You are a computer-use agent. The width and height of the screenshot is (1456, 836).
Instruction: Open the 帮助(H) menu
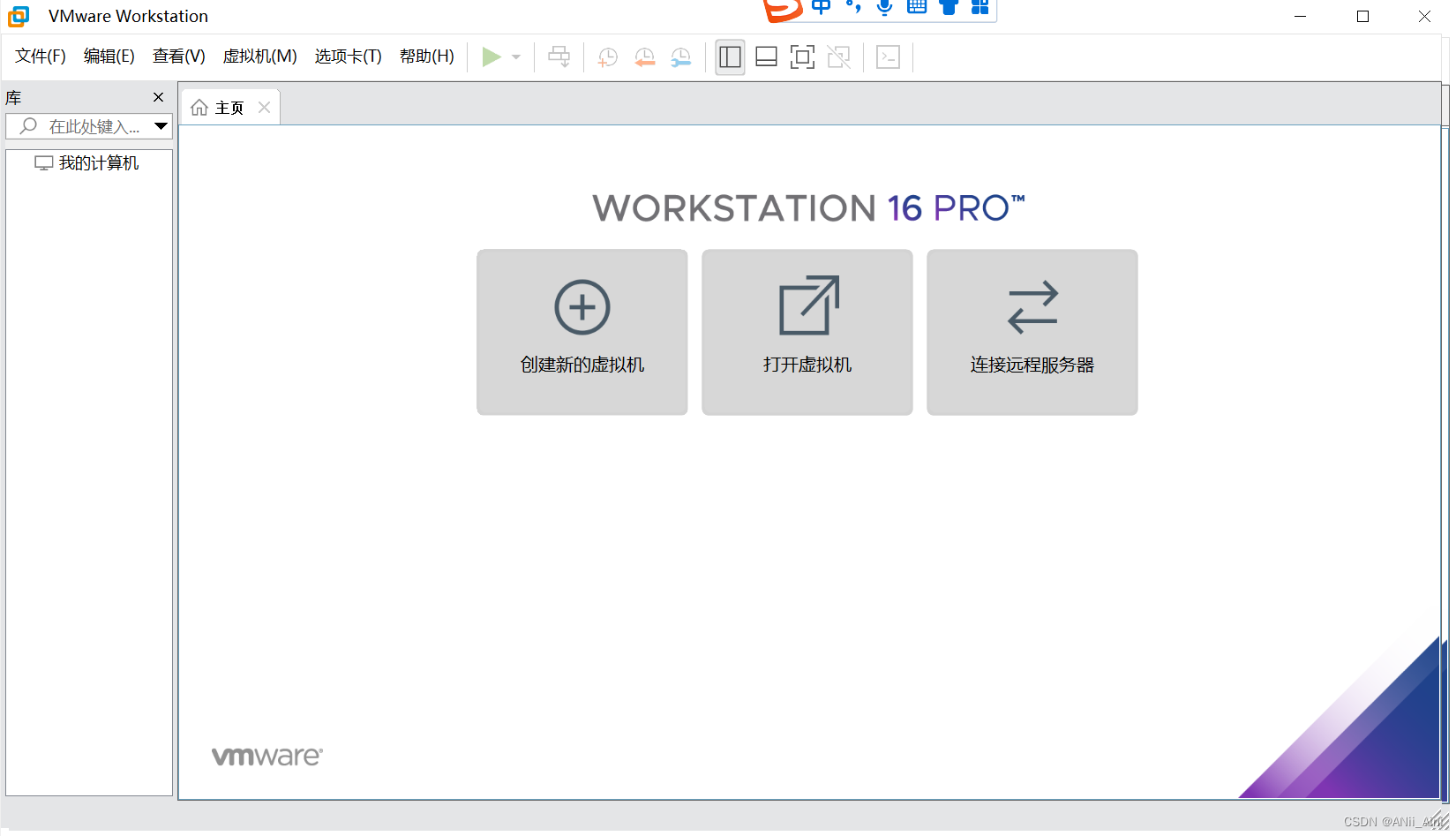click(x=427, y=56)
